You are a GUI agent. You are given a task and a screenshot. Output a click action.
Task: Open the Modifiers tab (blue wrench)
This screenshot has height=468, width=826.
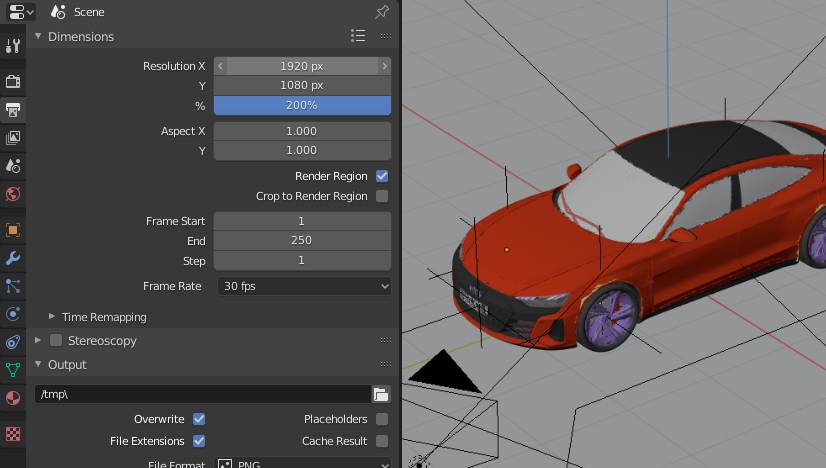(13, 258)
